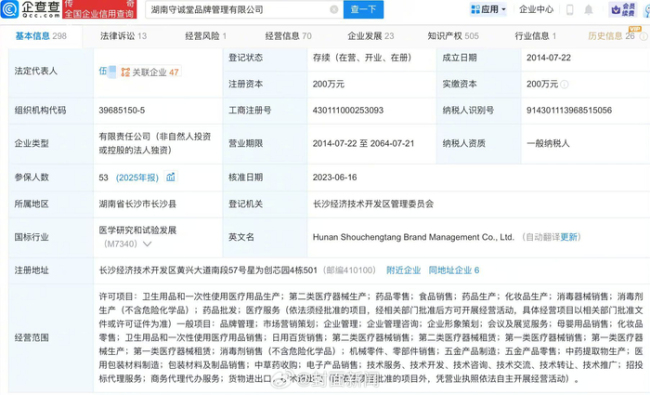Open the mobile phone icon in header
This screenshot has width=650, height=395.
click(570, 10)
